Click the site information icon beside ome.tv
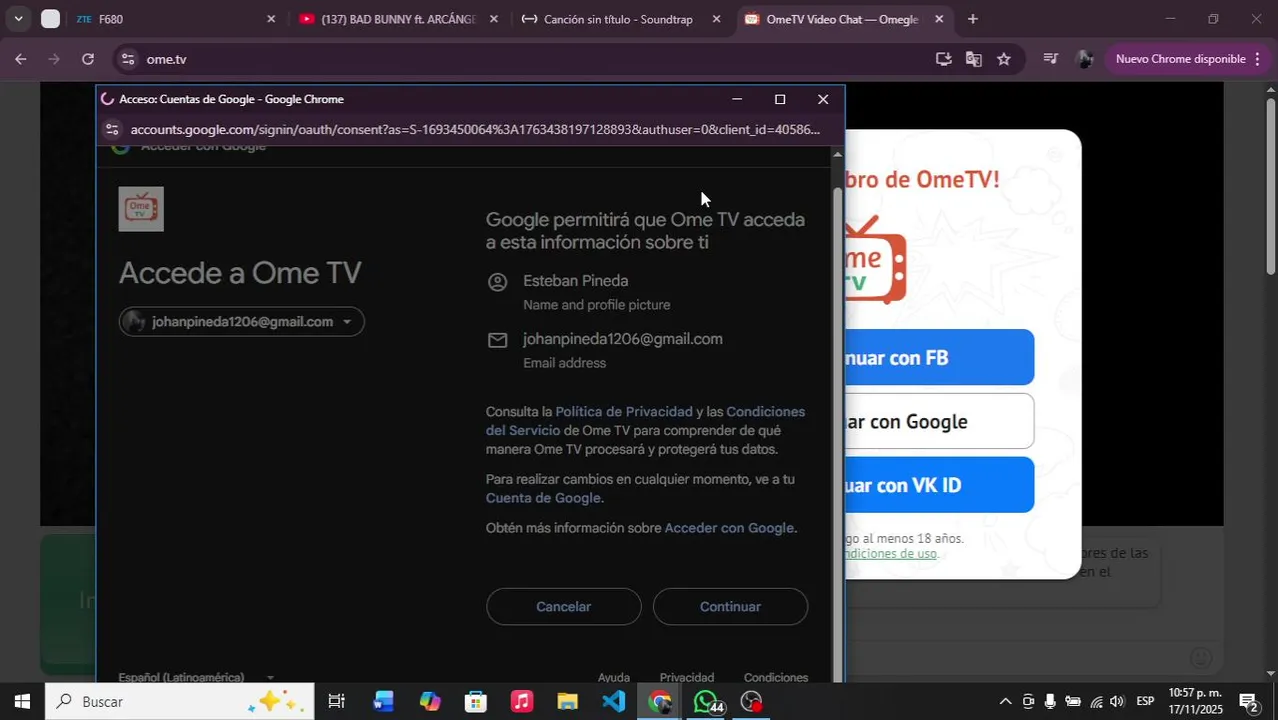 pos(127,59)
